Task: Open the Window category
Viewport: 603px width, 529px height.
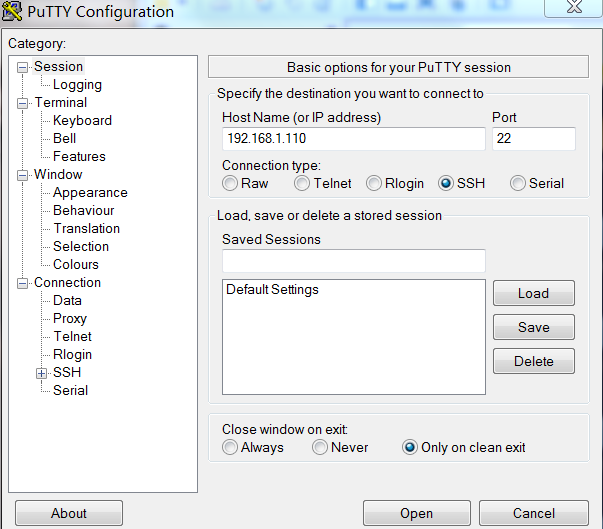Action: point(58,175)
